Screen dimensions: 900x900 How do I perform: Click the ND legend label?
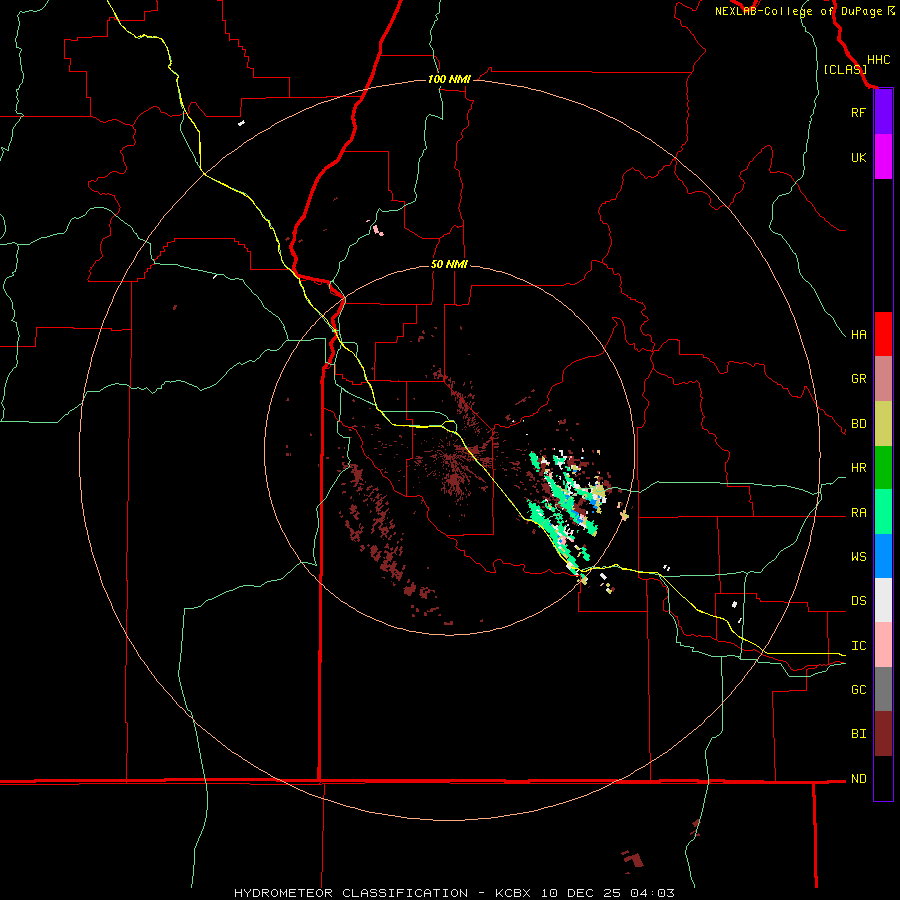coord(858,779)
